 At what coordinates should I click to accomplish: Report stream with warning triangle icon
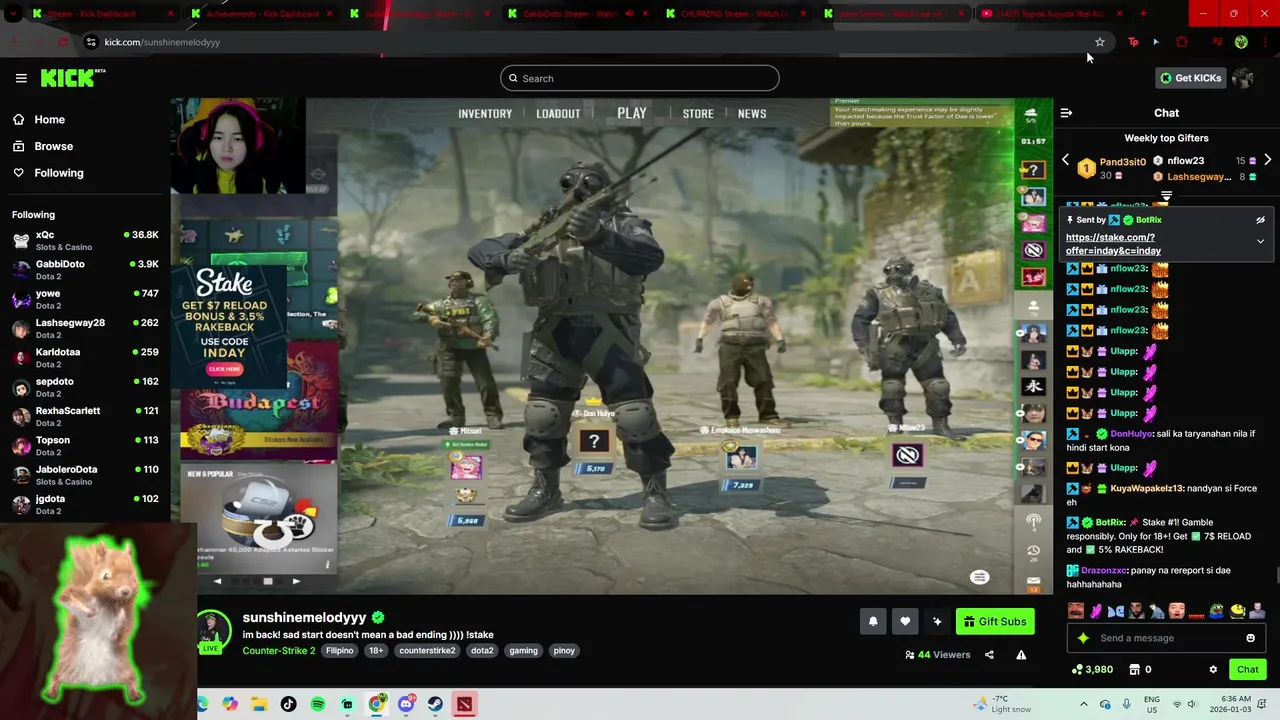[x=1021, y=655]
